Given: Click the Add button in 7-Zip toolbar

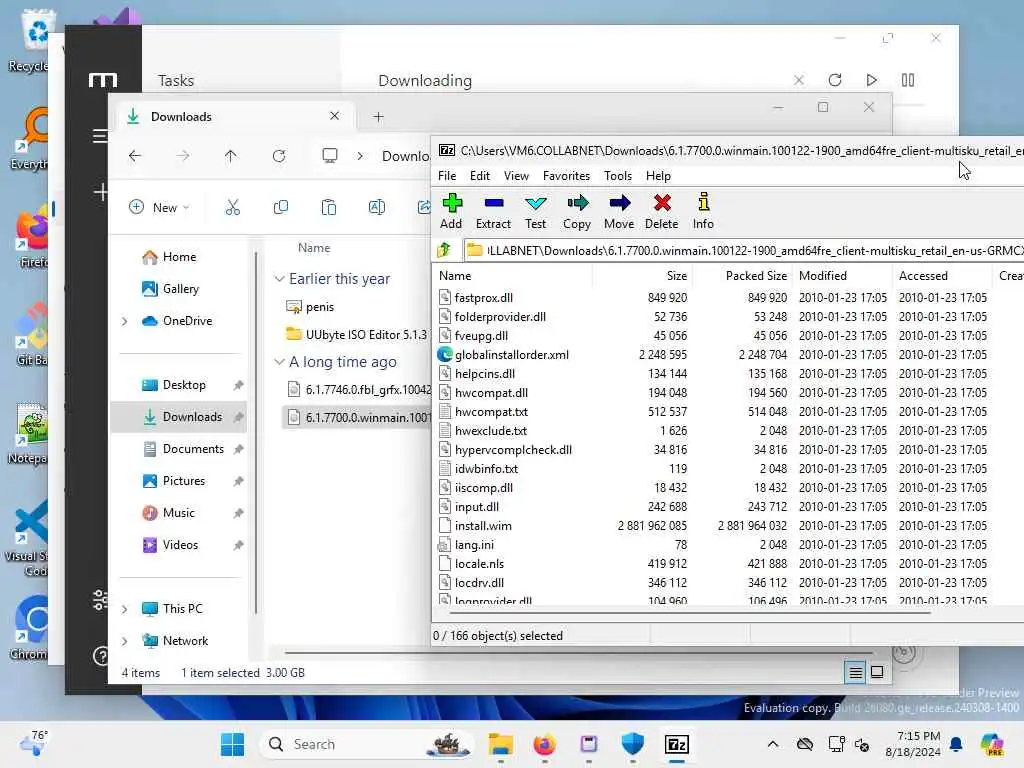Looking at the screenshot, I should [451, 212].
